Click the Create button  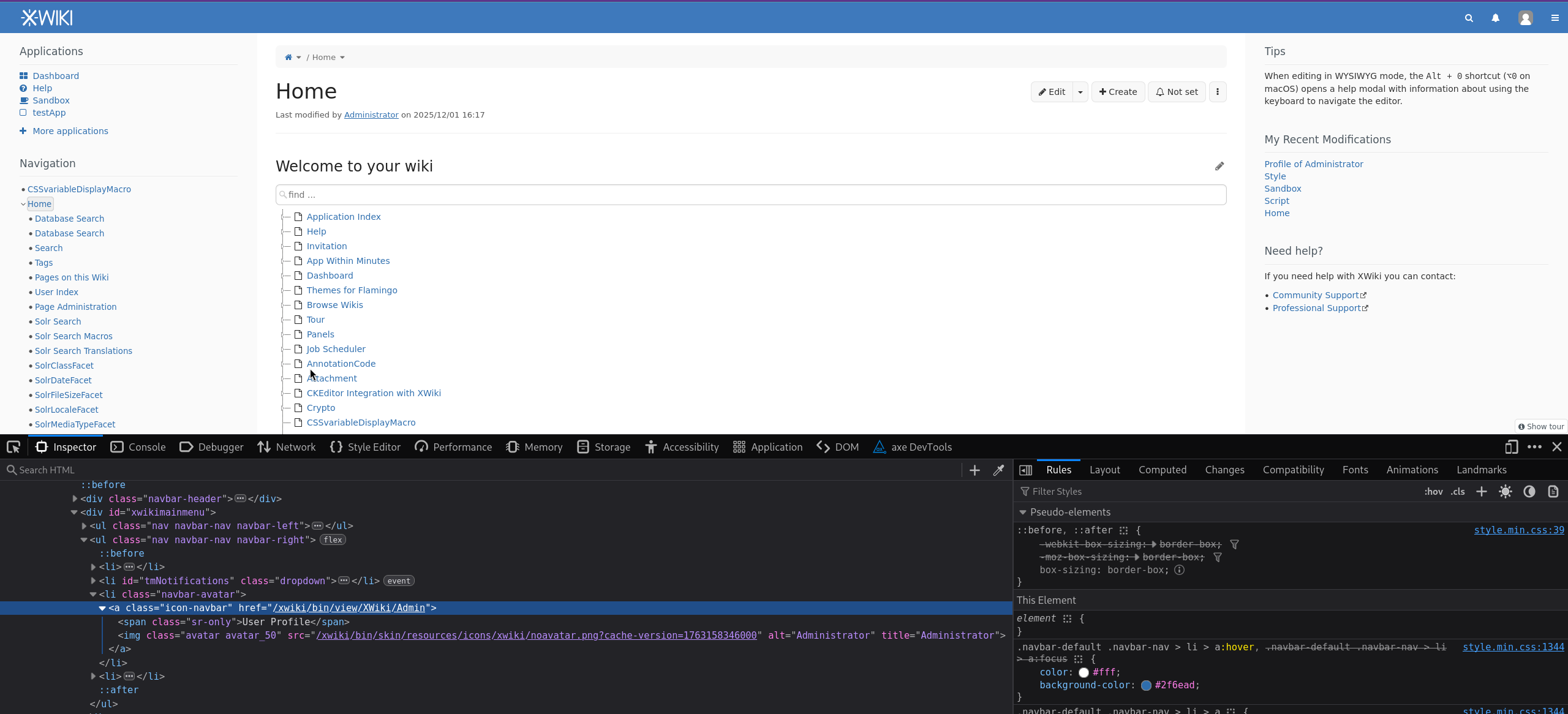click(x=1118, y=92)
